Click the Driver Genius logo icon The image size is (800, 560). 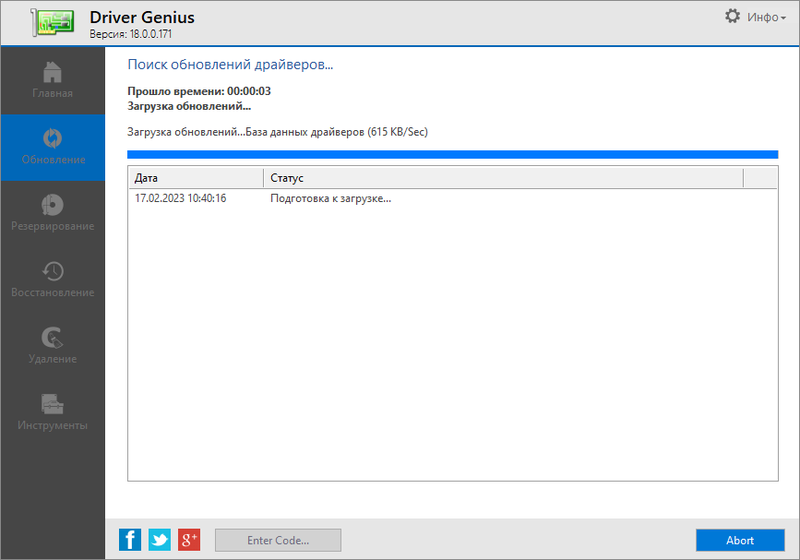click(53, 22)
